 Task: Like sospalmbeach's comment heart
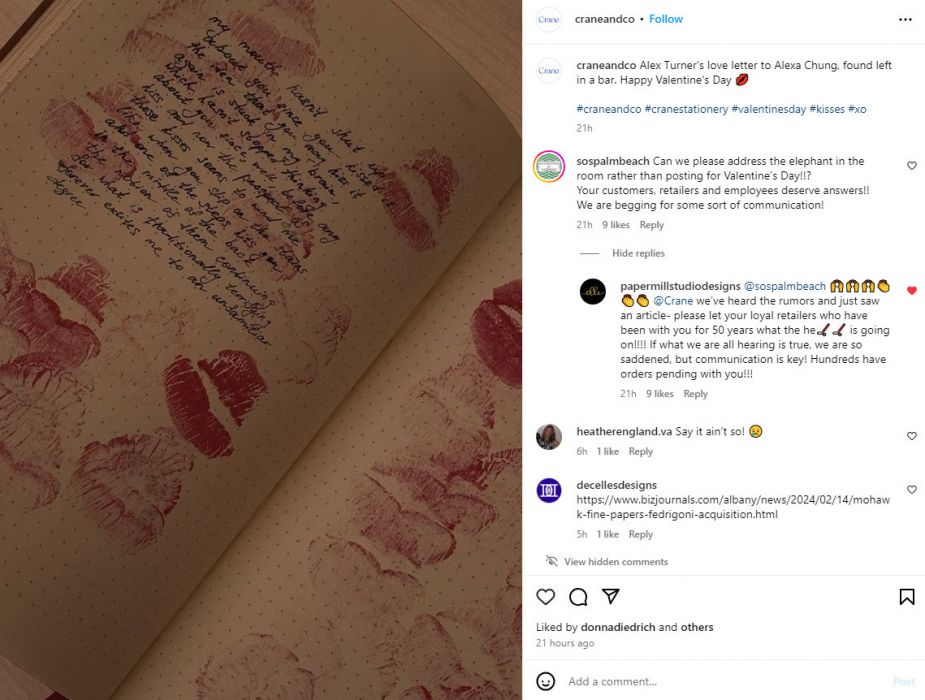coord(911,166)
